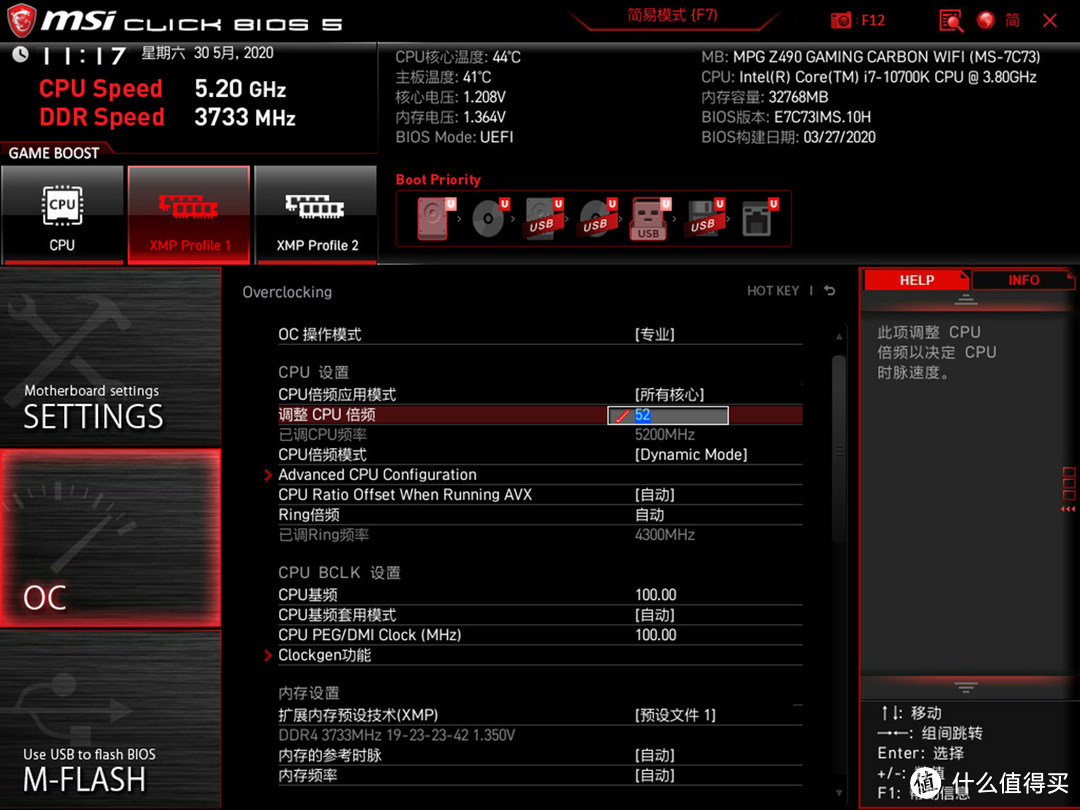
Task: Change CPU Ratio Offset When Running AVX
Action: 540,495
